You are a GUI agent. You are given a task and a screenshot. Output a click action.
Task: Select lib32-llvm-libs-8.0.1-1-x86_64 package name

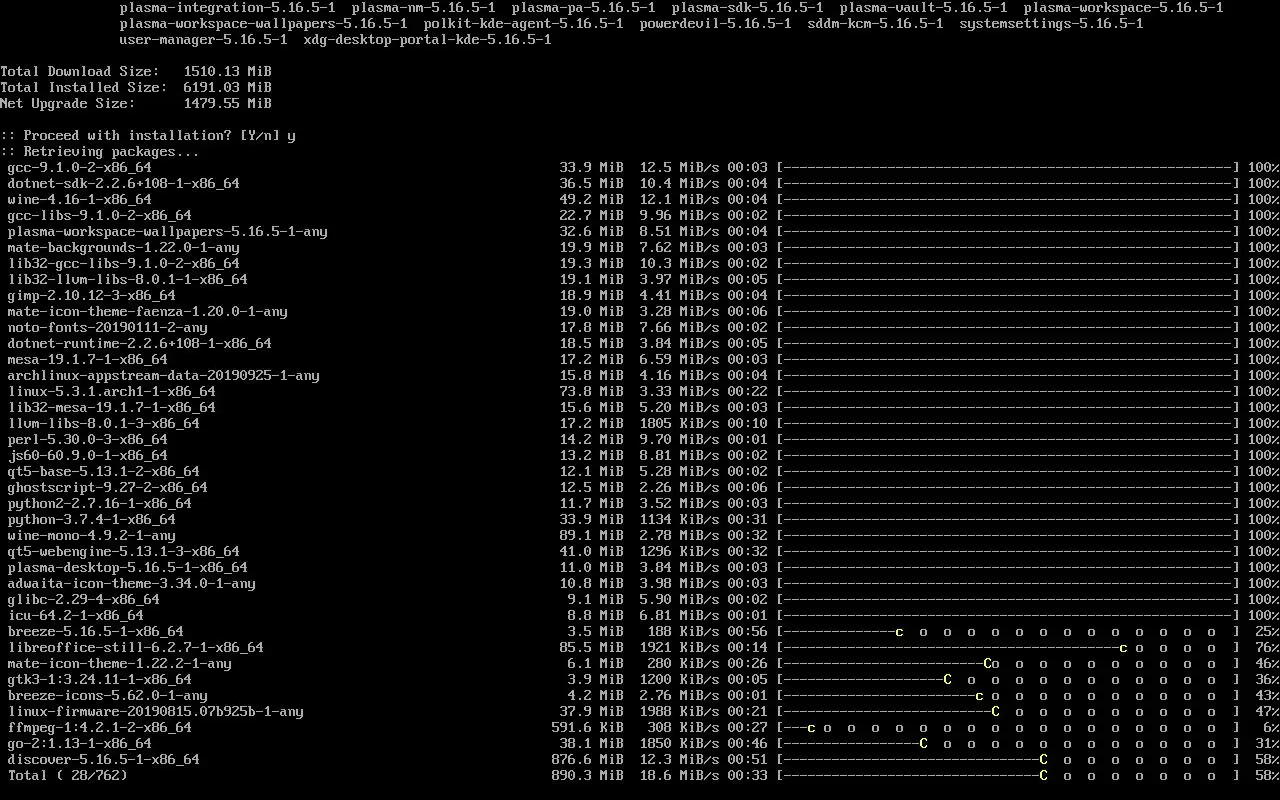[x=128, y=280]
